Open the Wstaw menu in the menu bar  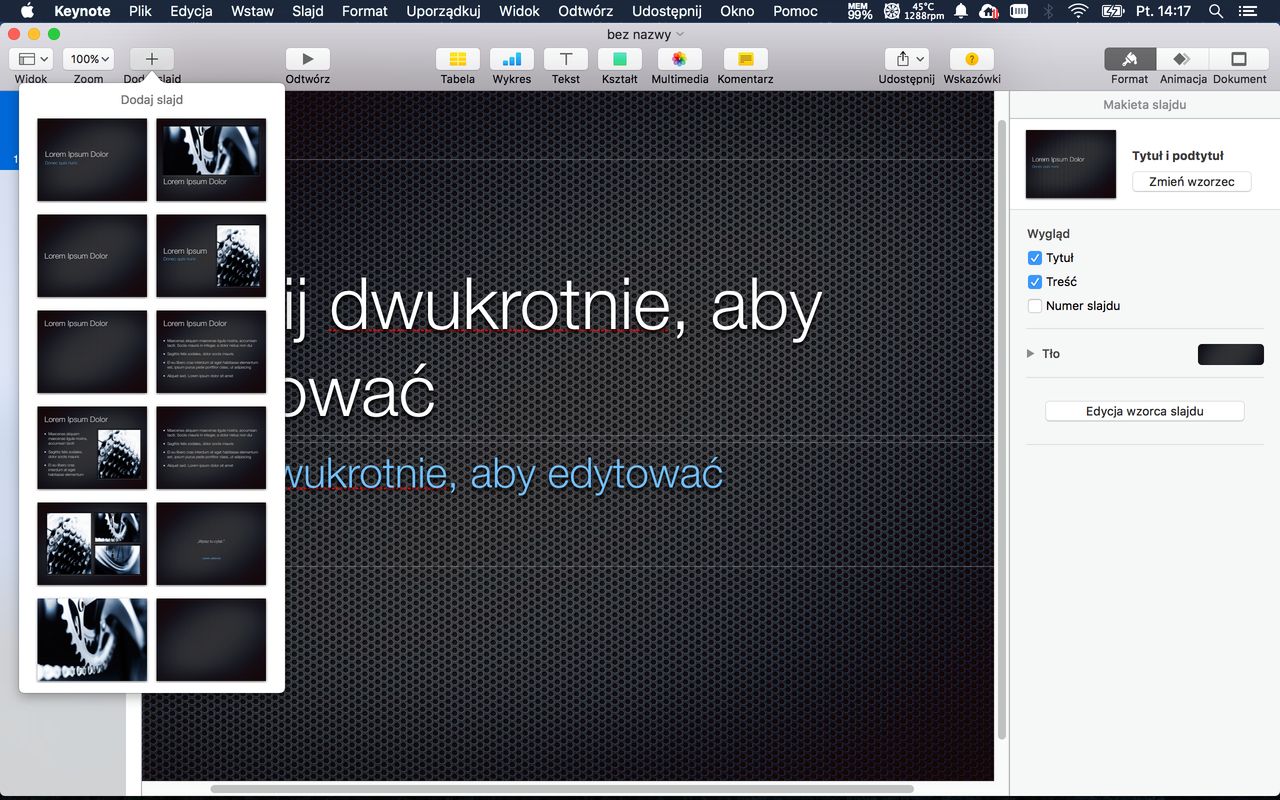(252, 11)
